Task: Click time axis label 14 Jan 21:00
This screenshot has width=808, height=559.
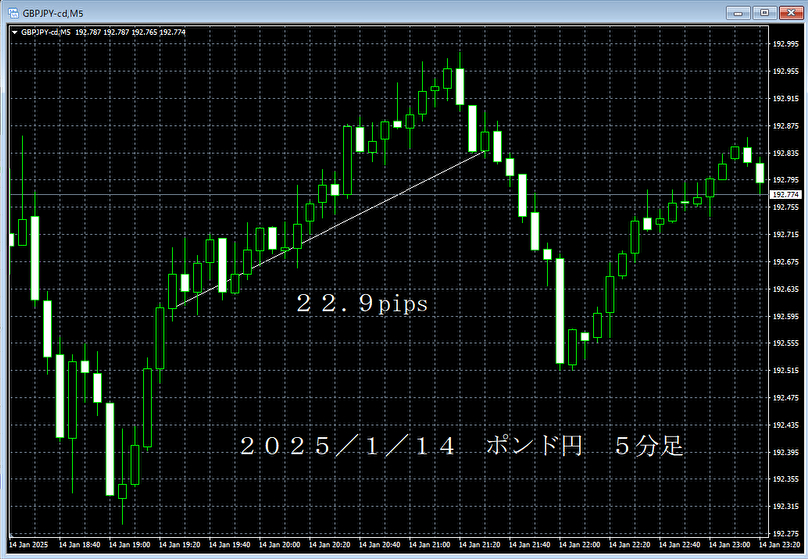Action: [x=429, y=545]
